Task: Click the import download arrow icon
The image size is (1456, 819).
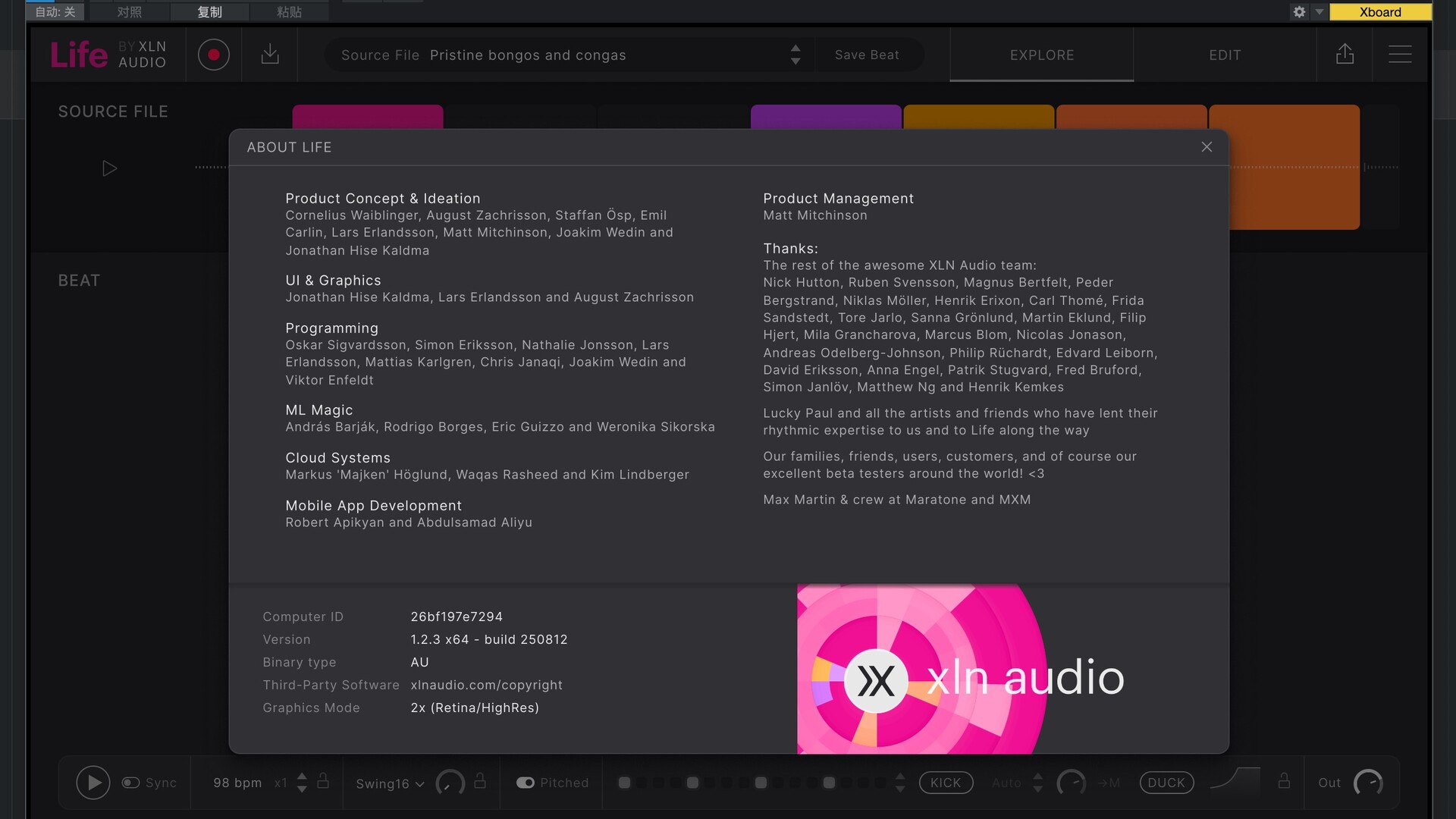Action: pyautogui.click(x=270, y=55)
